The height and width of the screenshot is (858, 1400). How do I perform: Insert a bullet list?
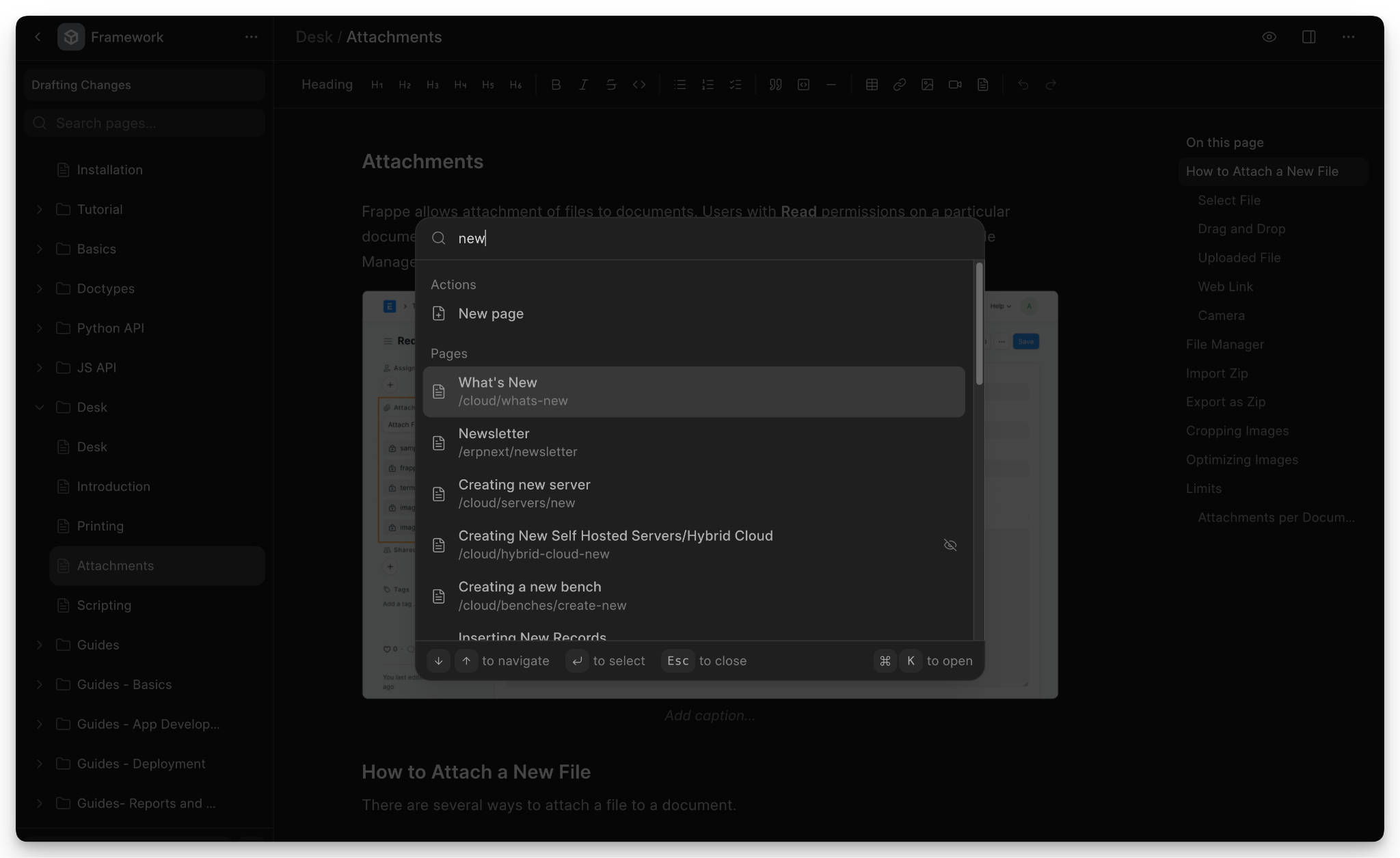point(679,85)
